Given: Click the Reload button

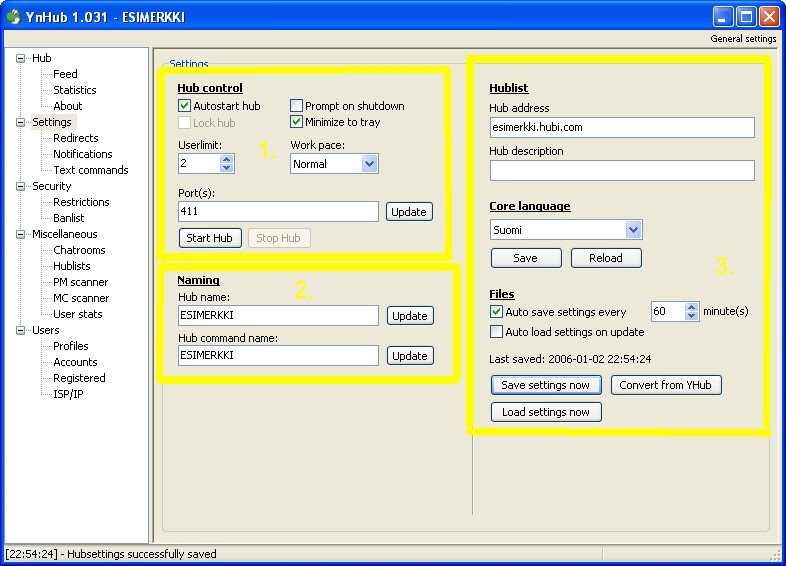Looking at the screenshot, I should click(x=606, y=258).
